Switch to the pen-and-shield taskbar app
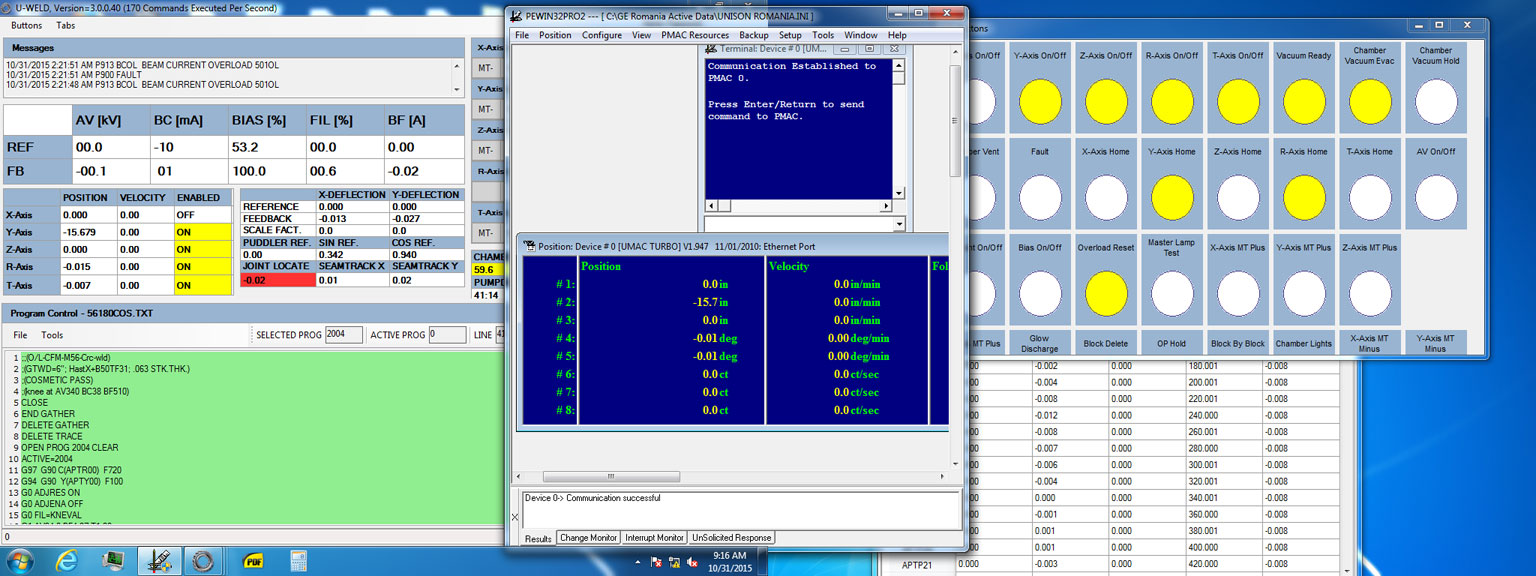This screenshot has height=576, width=1536. coord(158,560)
